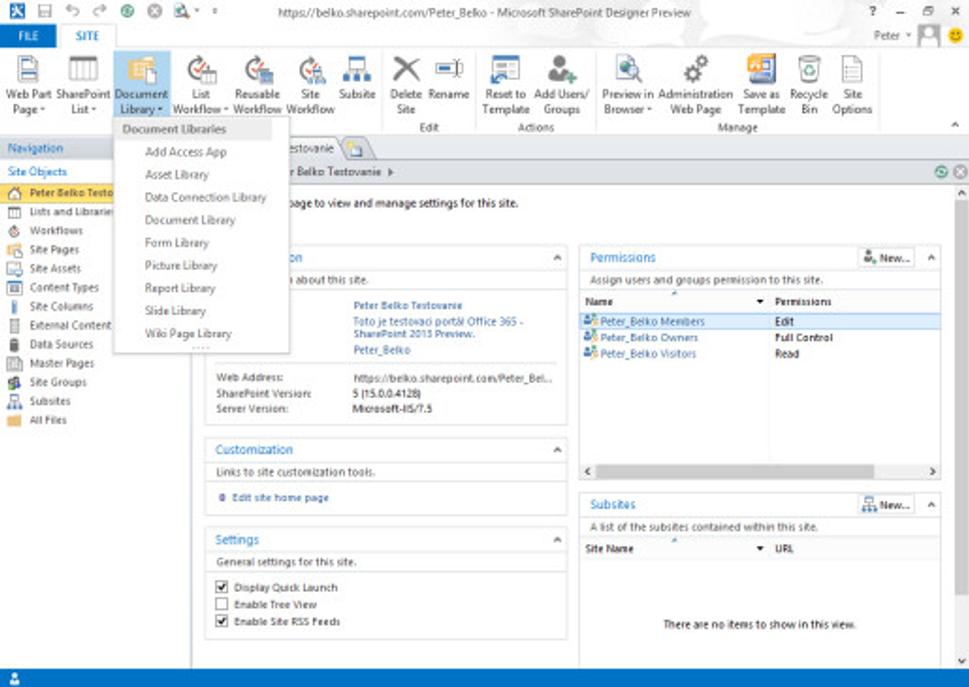Collapse the Site Information section chevron
969x687 pixels.
[x=557, y=258]
